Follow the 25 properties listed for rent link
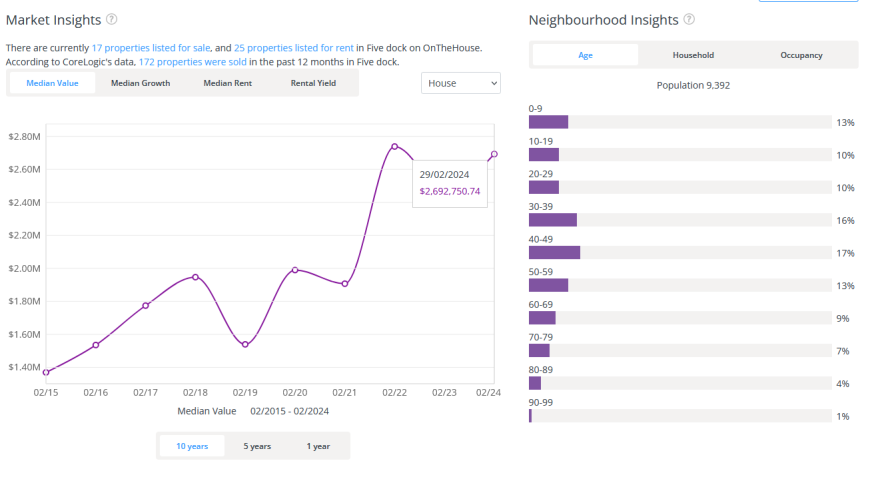Image resolution: width=870 pixels, height=489 pixels. (x=294, y=48)
